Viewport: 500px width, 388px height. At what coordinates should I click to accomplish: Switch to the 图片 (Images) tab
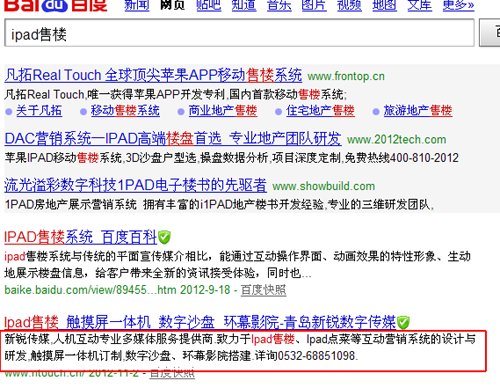314,5
